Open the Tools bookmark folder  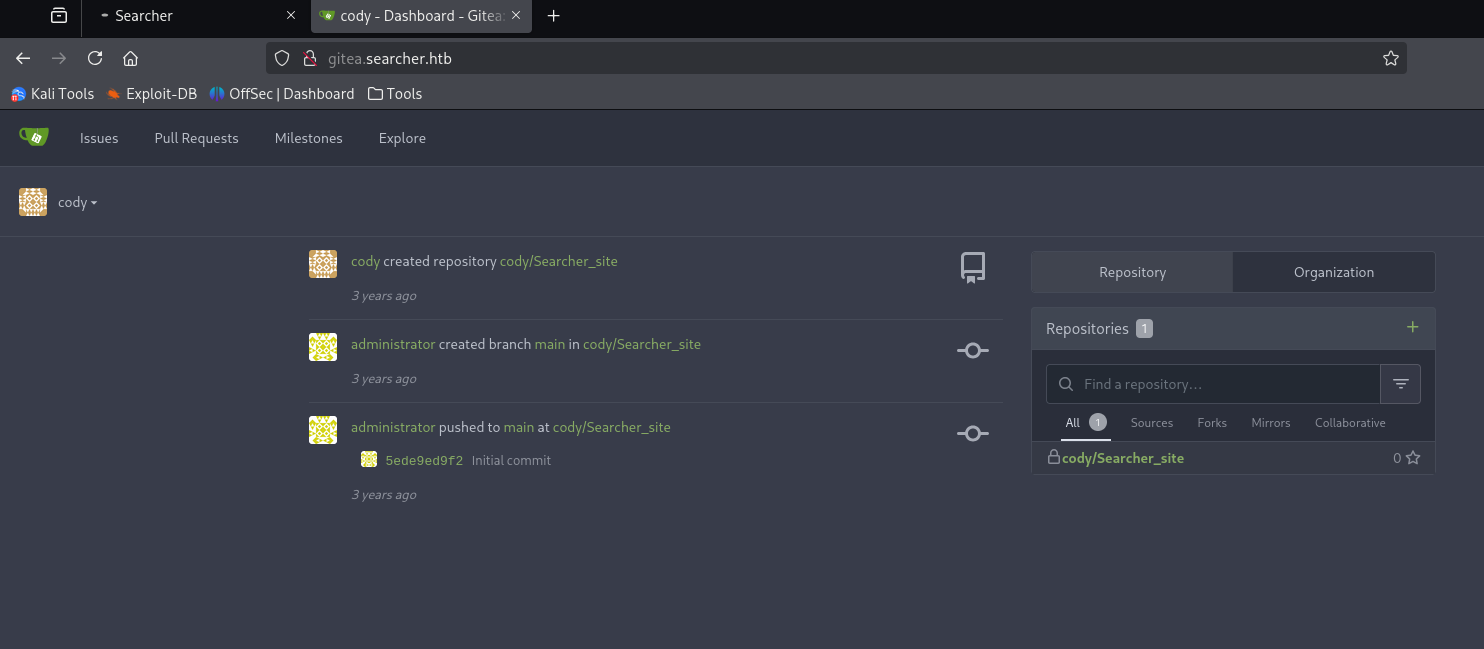(395, 94)
